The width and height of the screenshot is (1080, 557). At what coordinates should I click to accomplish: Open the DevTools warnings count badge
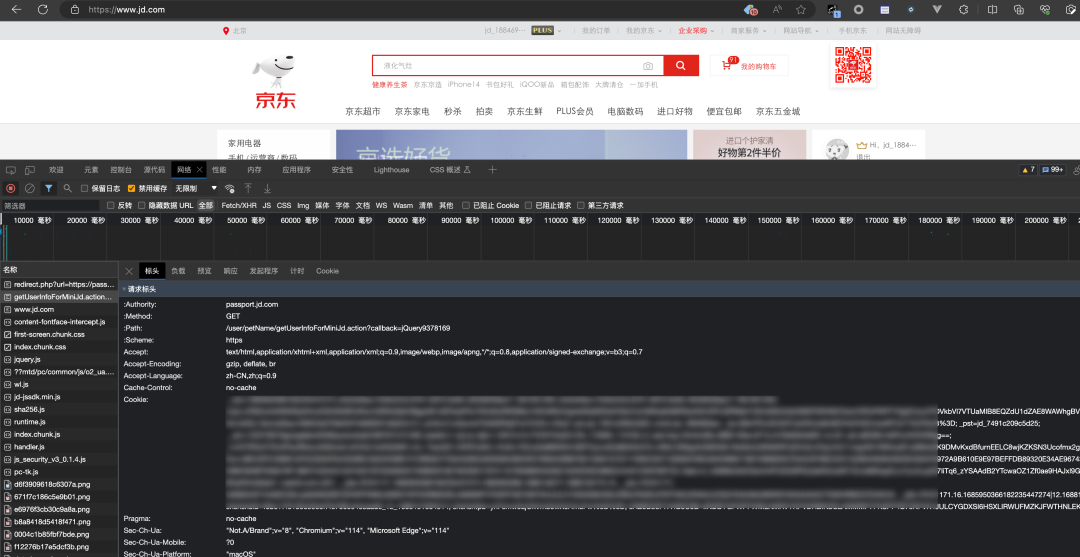click(x=1028, y=169)
